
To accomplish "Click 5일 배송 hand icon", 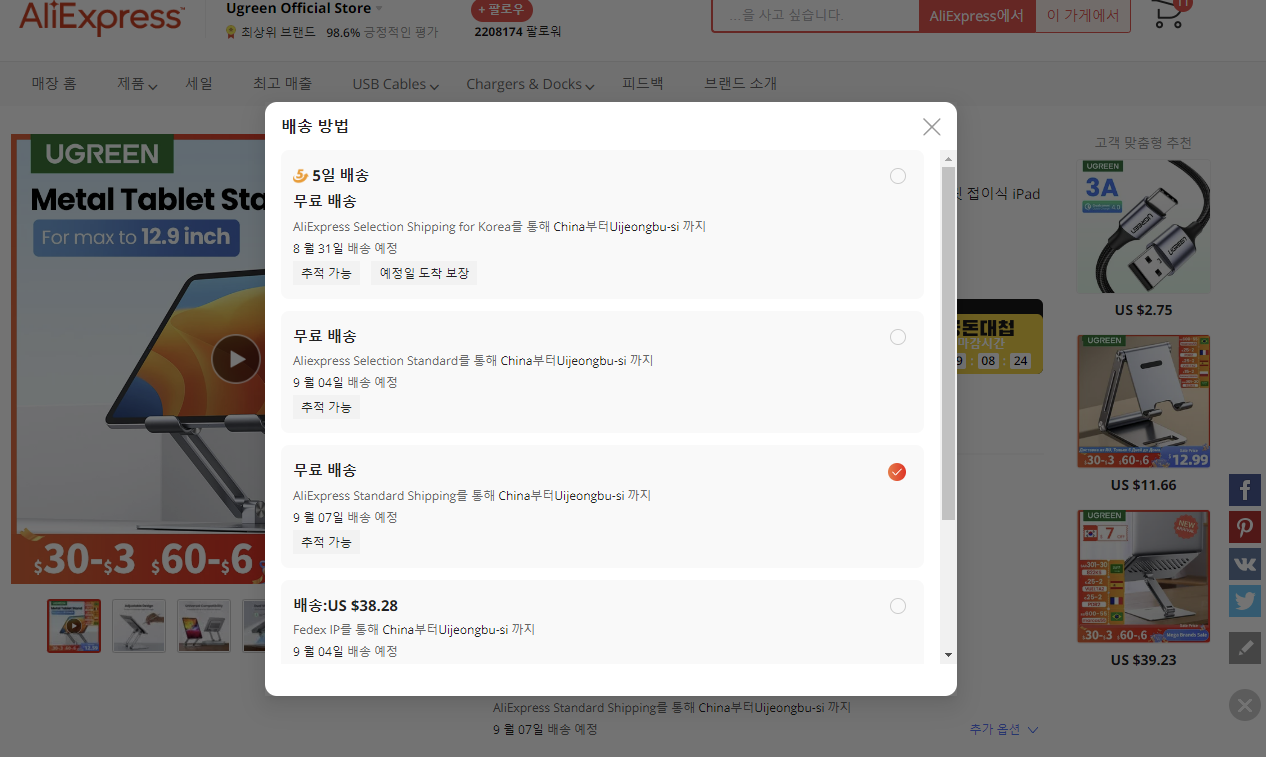I will tap(300, 176).
